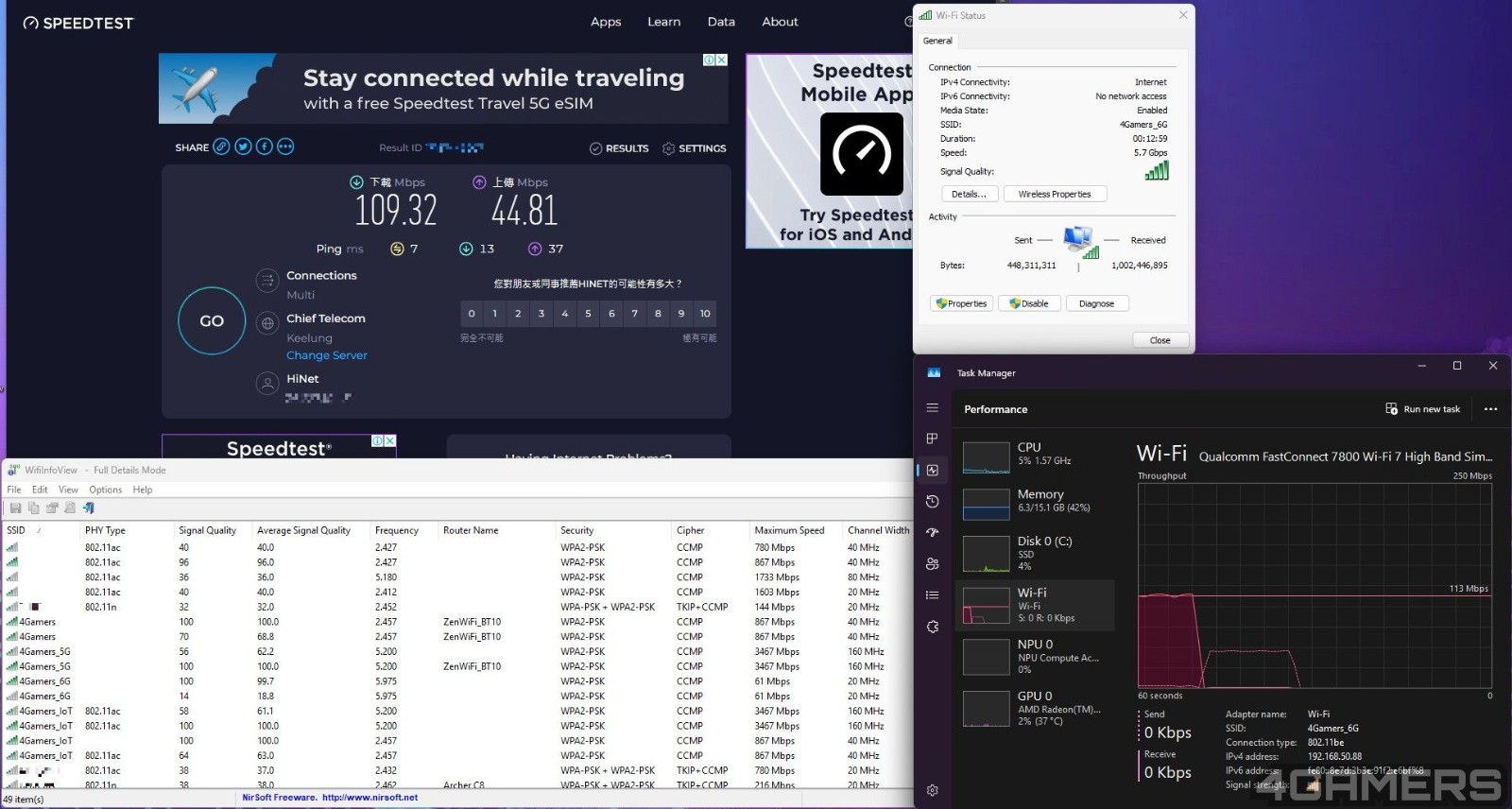Click Run new task in Task Manager

click(1423, 409)
